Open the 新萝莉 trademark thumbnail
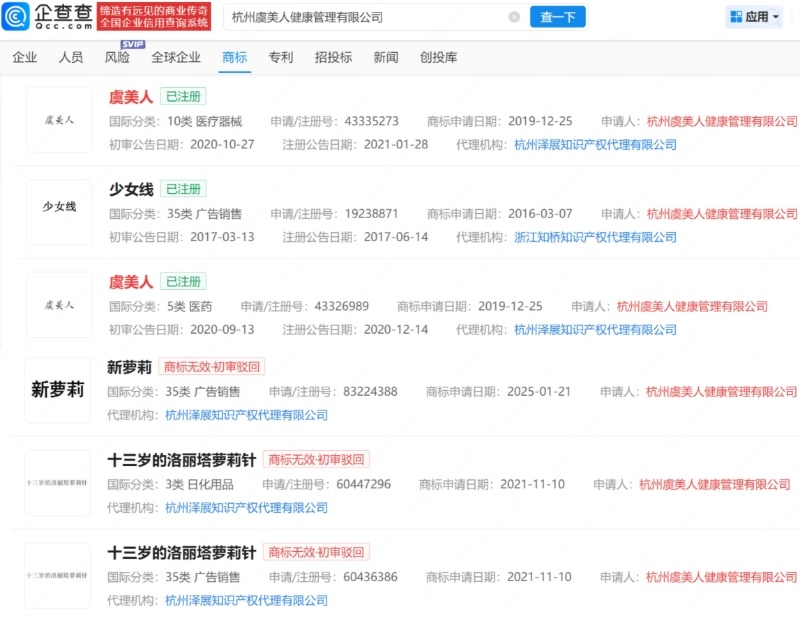The height and width of the screenshot is (618, 800). pyautogui.click(x=57, y=390)
